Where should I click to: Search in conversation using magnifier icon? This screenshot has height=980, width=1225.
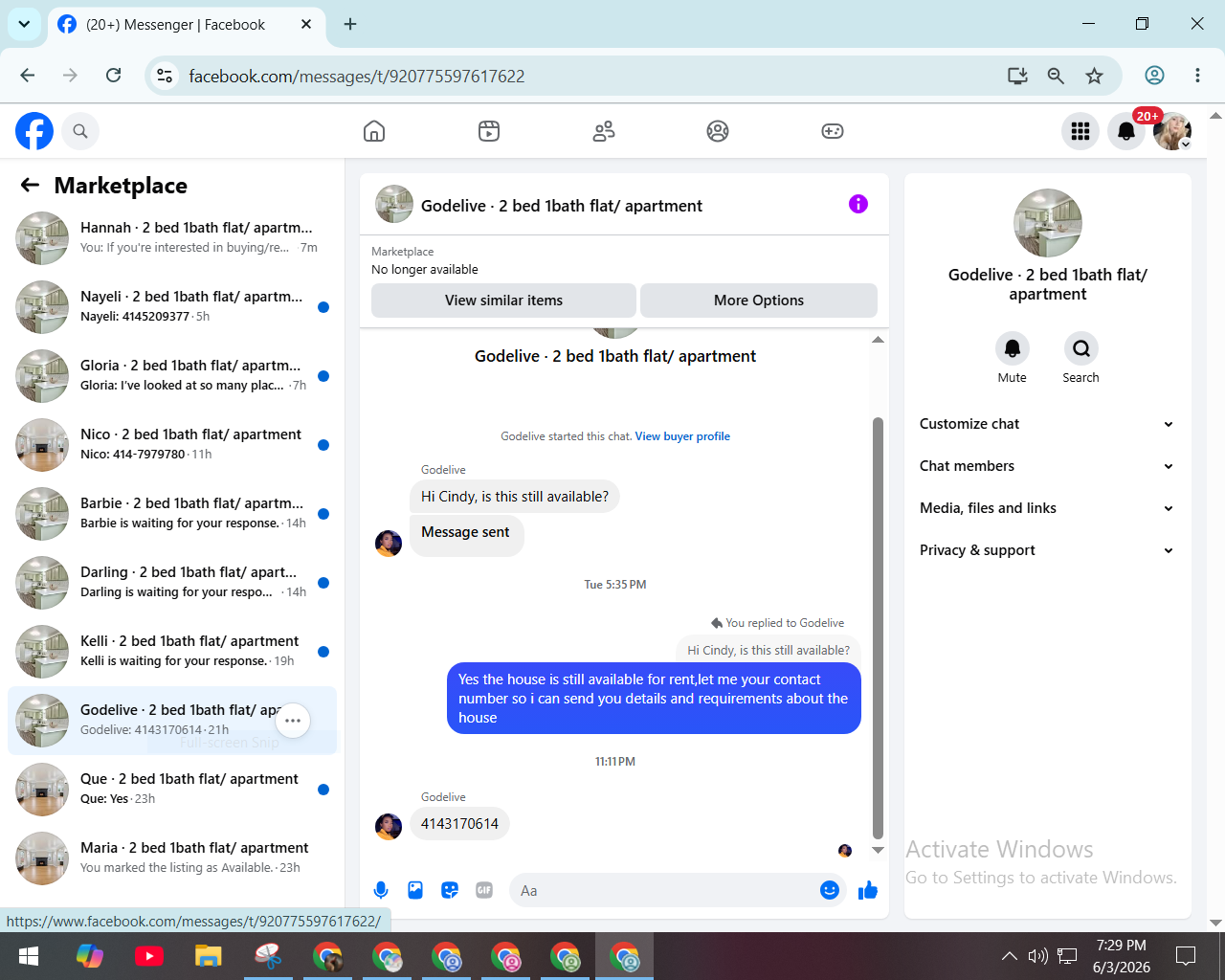(x=1081, y=348)
